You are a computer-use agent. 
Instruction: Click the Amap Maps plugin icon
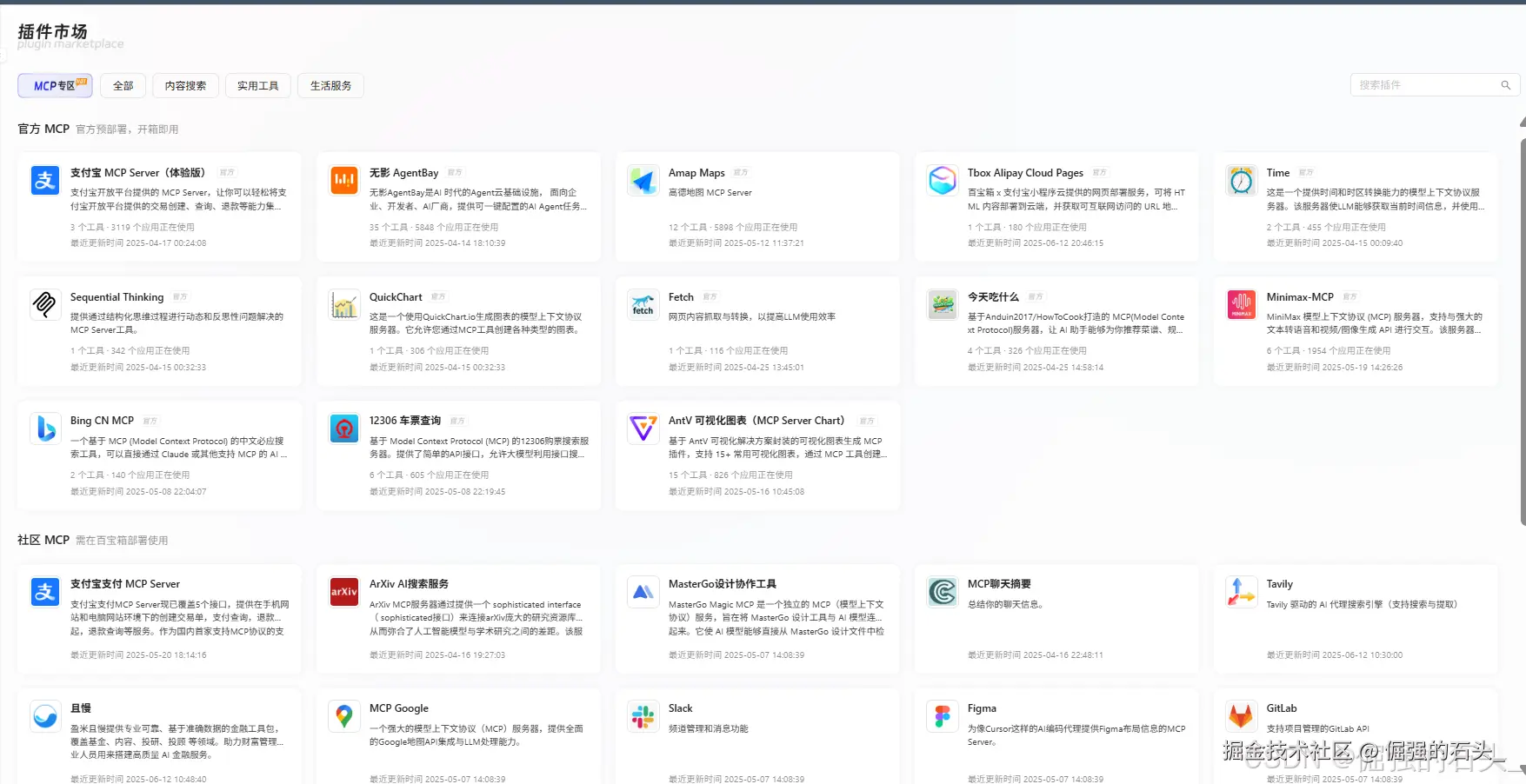click(x=643, y=180)
